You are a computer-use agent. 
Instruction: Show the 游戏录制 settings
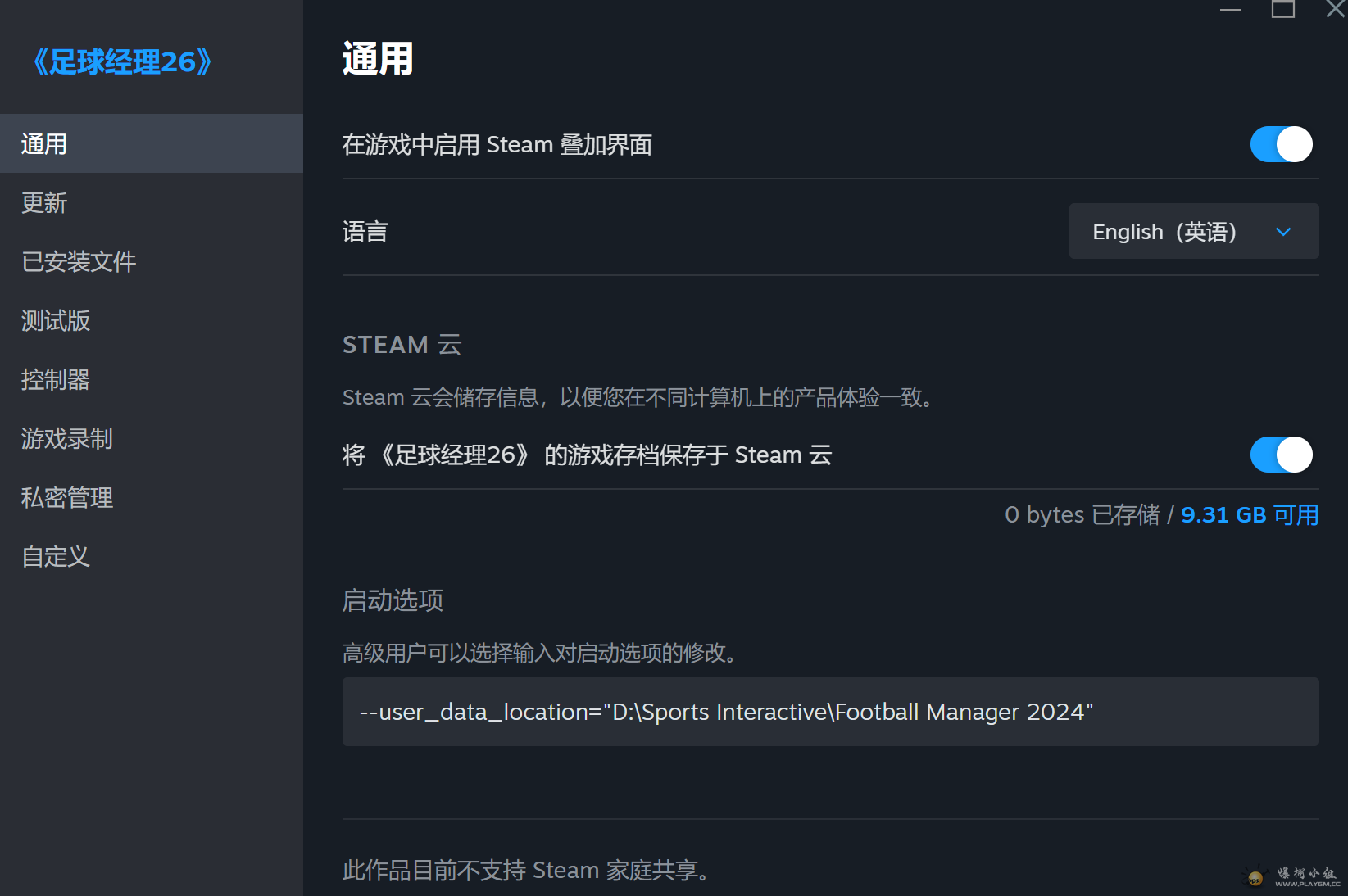[x=67, y=439]
